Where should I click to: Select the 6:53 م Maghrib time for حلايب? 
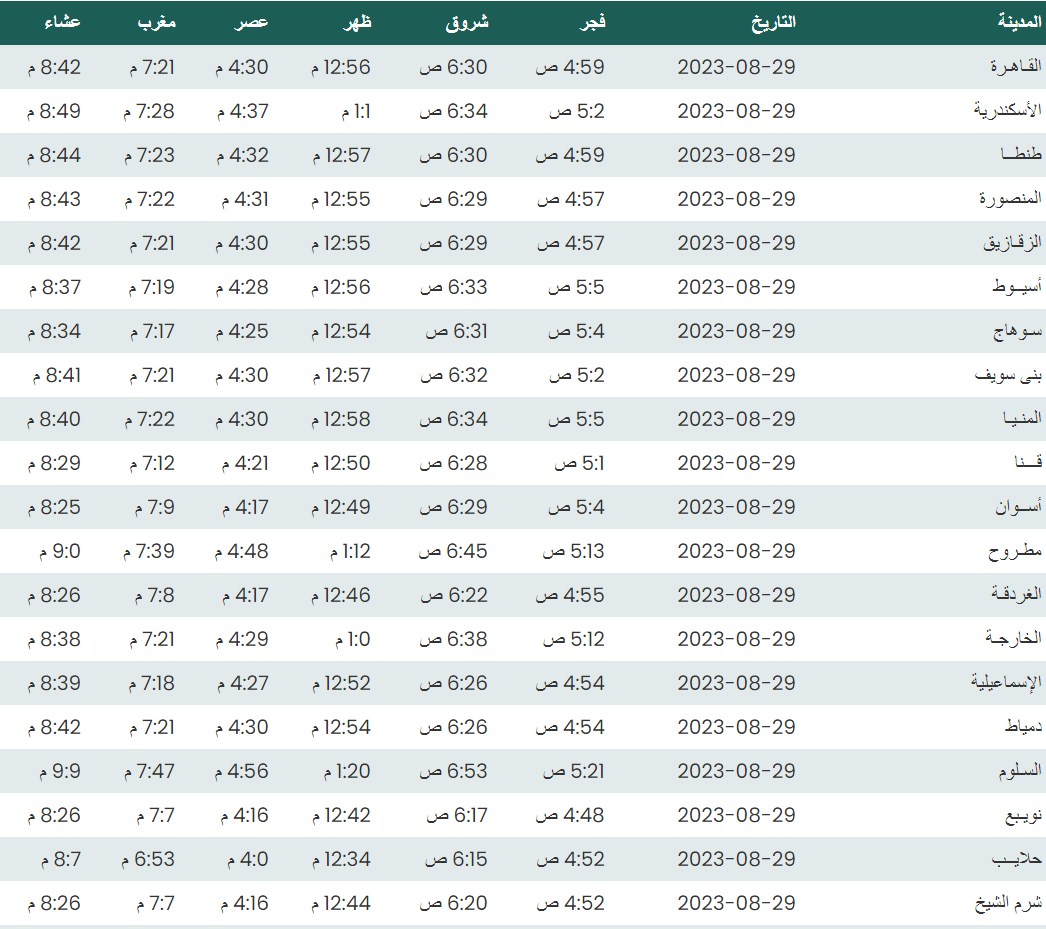click(148, 859)
